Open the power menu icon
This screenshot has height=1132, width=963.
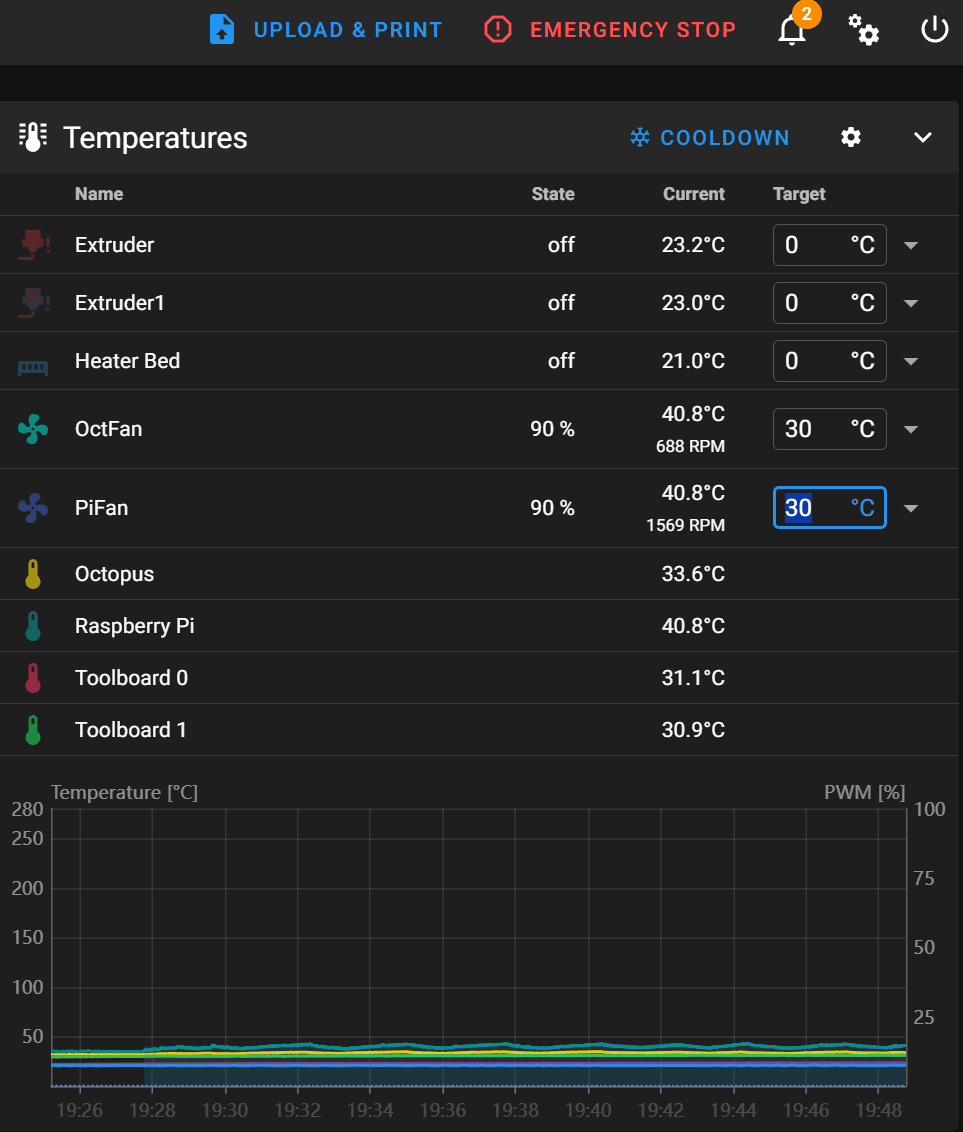[x=934, y=30]
